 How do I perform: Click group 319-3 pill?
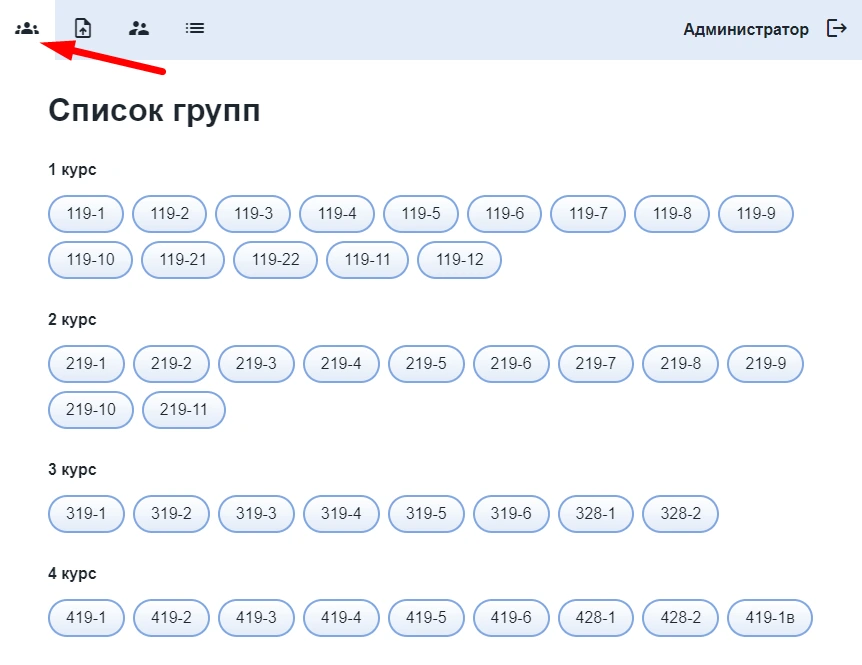tap(256, 514)
